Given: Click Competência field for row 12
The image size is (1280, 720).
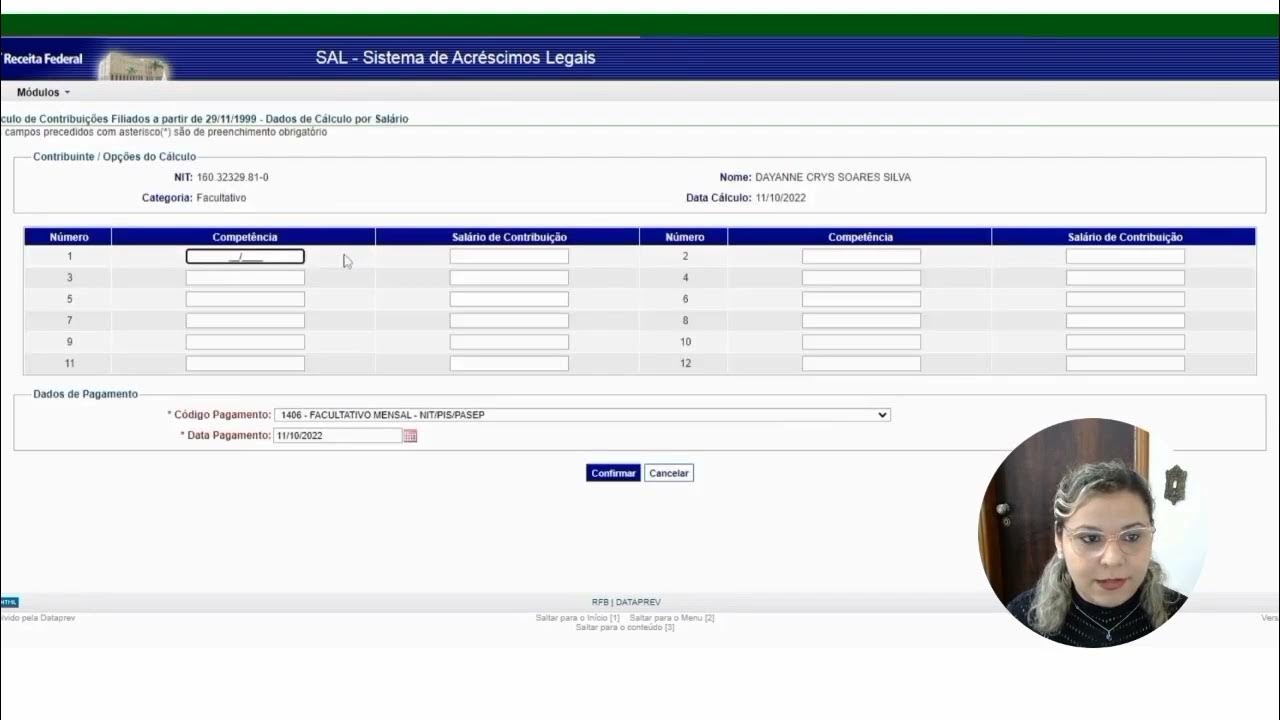Looking at the screenshot, I should [x=861, y=364].
